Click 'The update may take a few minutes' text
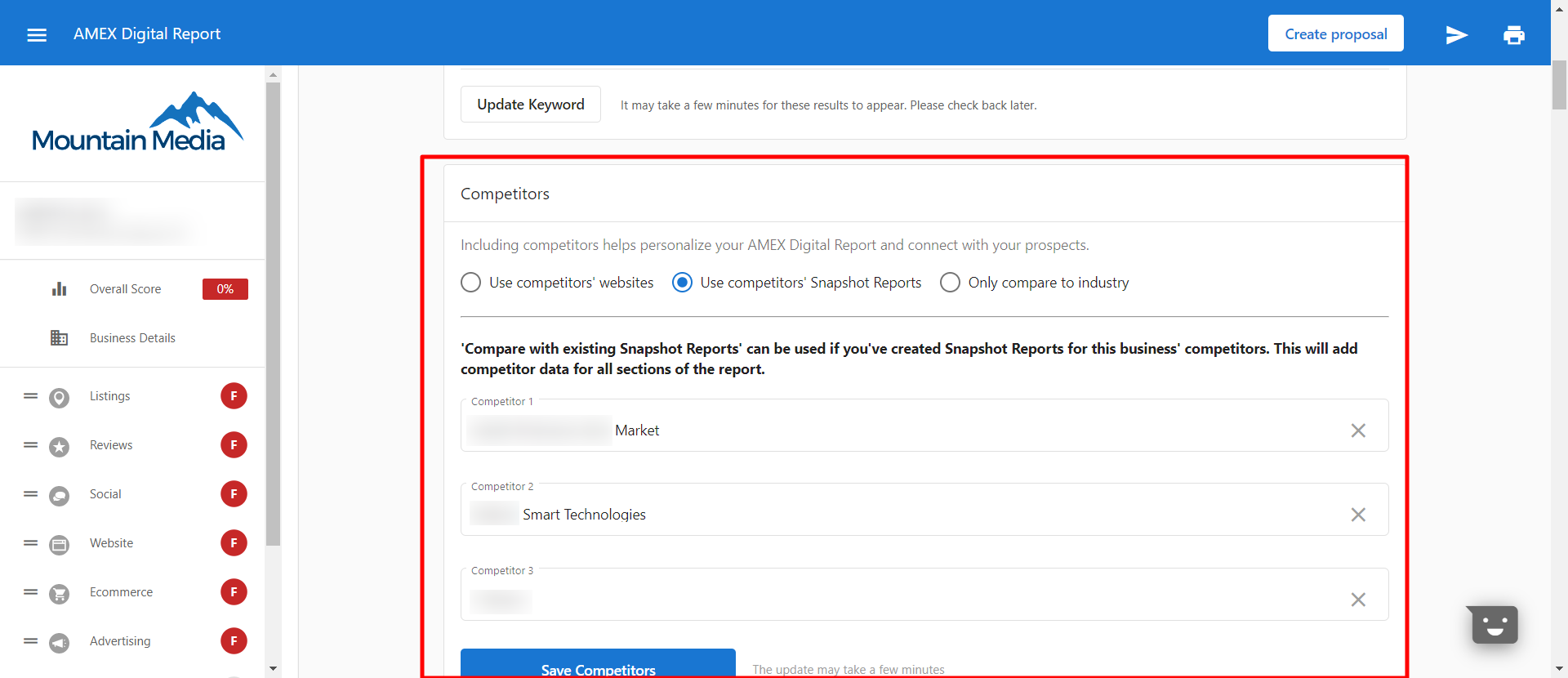 [849, 670]
